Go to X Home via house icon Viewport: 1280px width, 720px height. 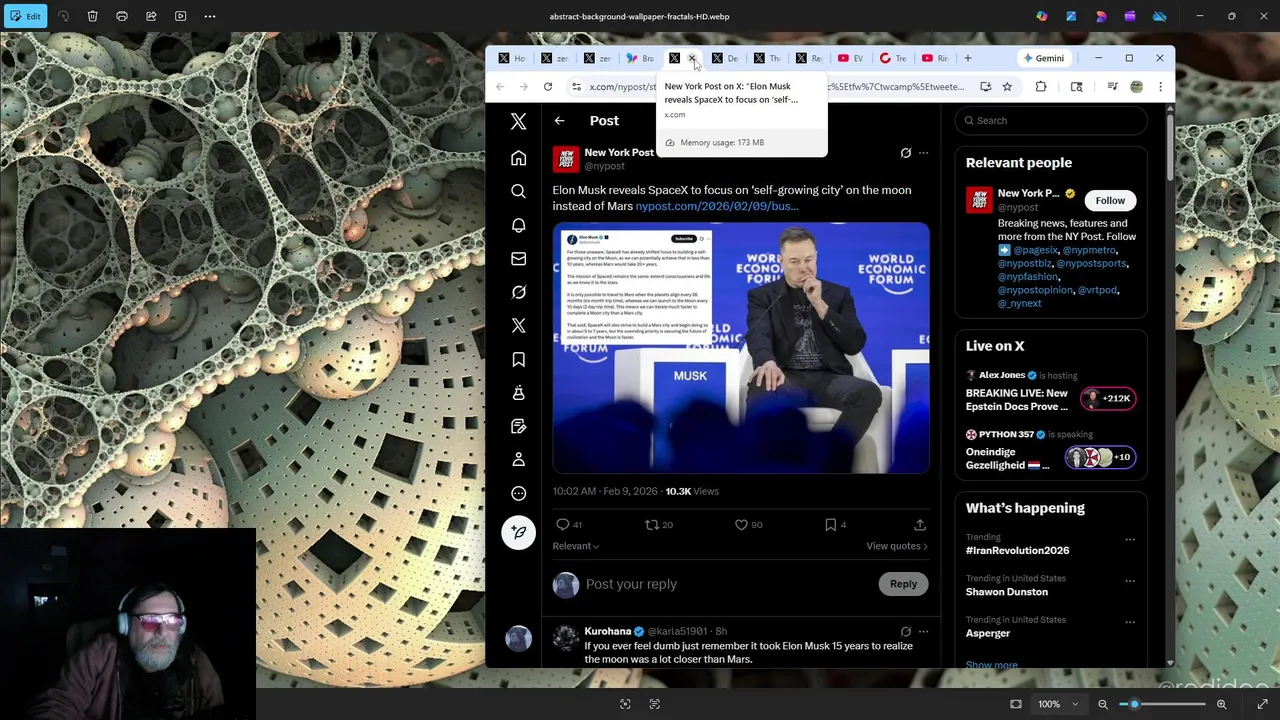point(518,158)
